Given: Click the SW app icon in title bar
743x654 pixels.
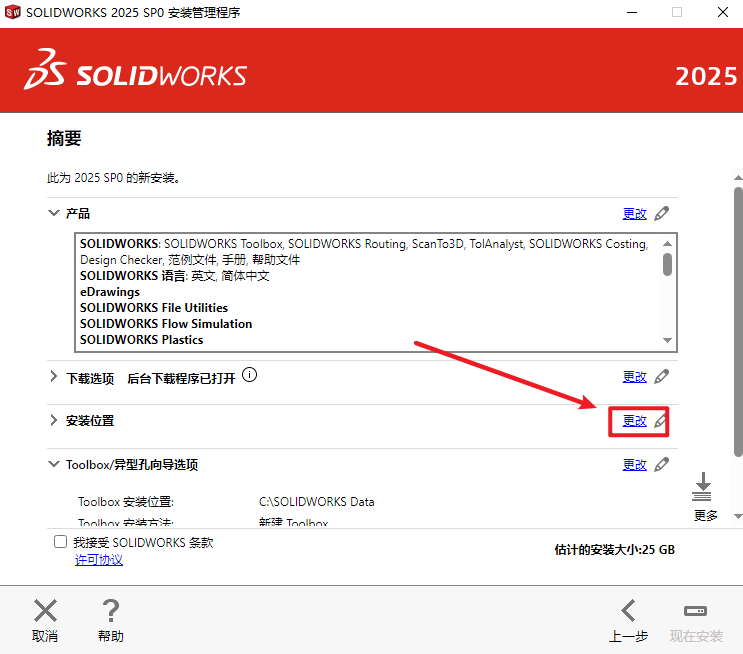Looking at the screenshot, I should pos(13,12).
